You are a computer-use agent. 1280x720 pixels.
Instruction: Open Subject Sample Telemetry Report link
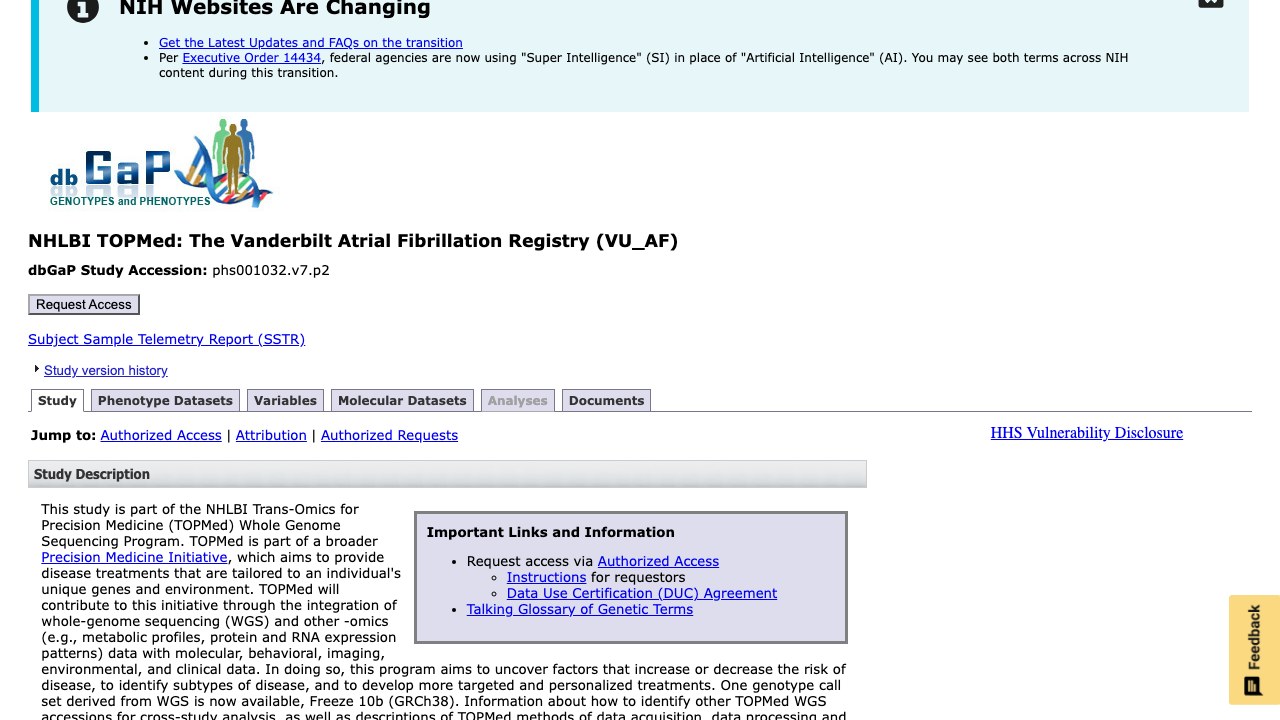166,339
